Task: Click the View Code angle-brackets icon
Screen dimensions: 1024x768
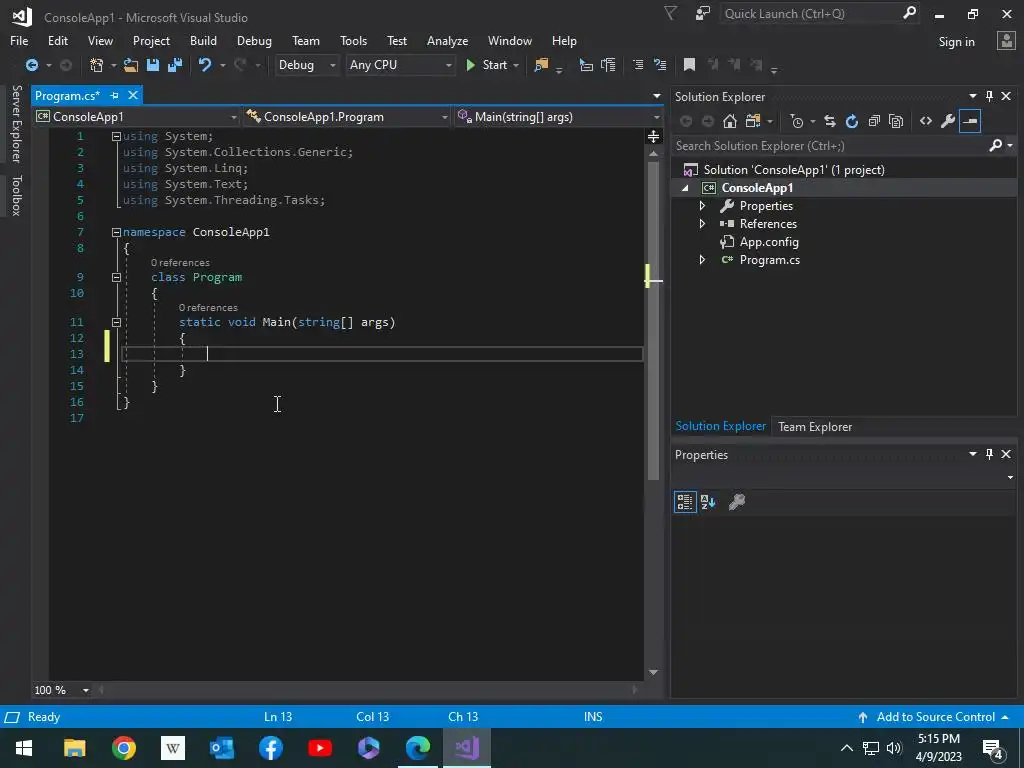Action: click(x=926, y=121)
